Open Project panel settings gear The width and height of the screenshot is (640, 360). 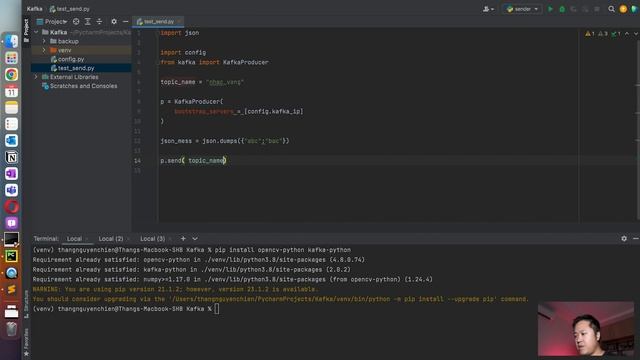point(114,22)
